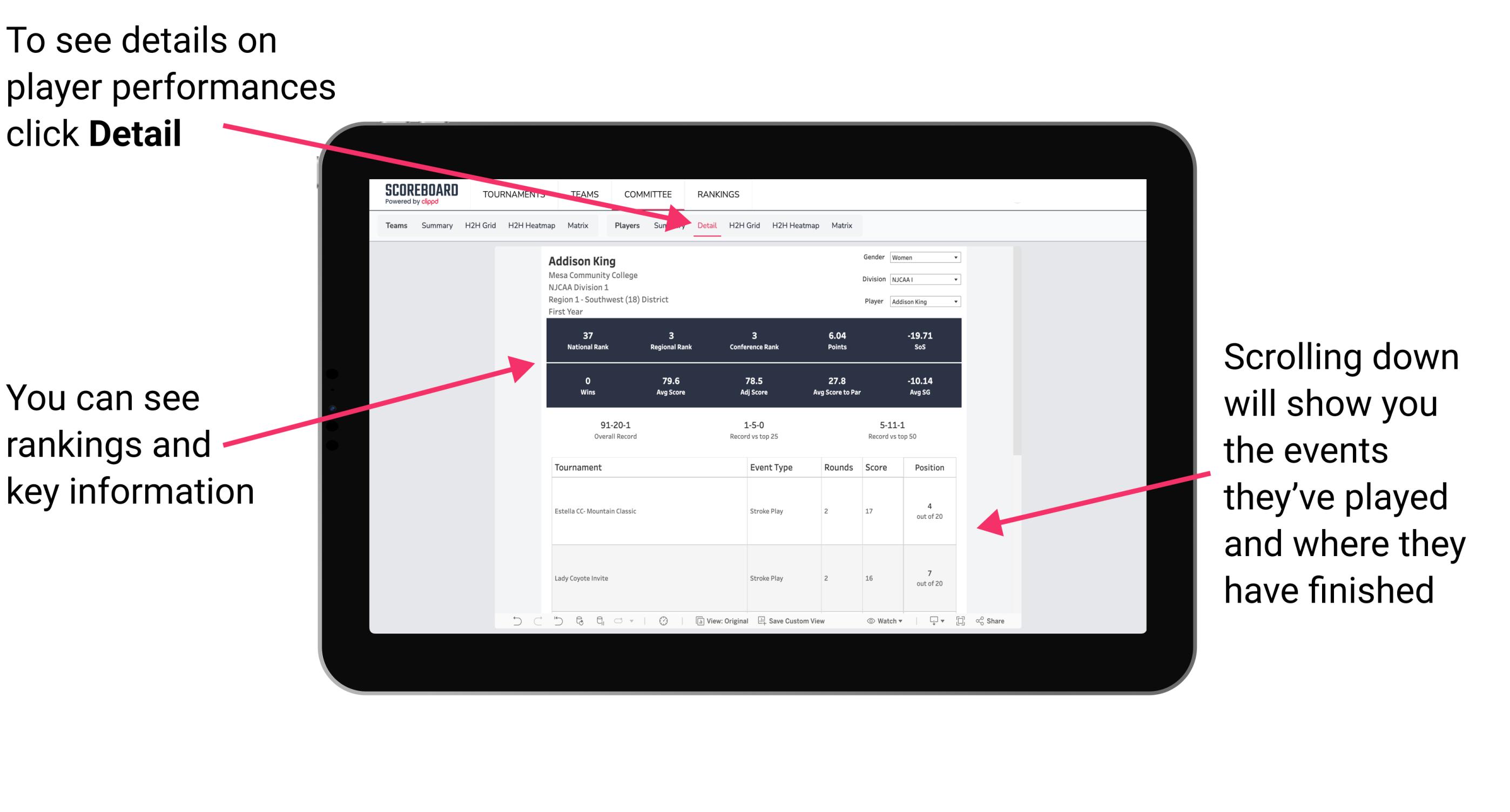Image resolution: width=1510 pixels, height=812 pixels.
Task: Click the reset/timer icon
Action: click(x=663, y=624)
